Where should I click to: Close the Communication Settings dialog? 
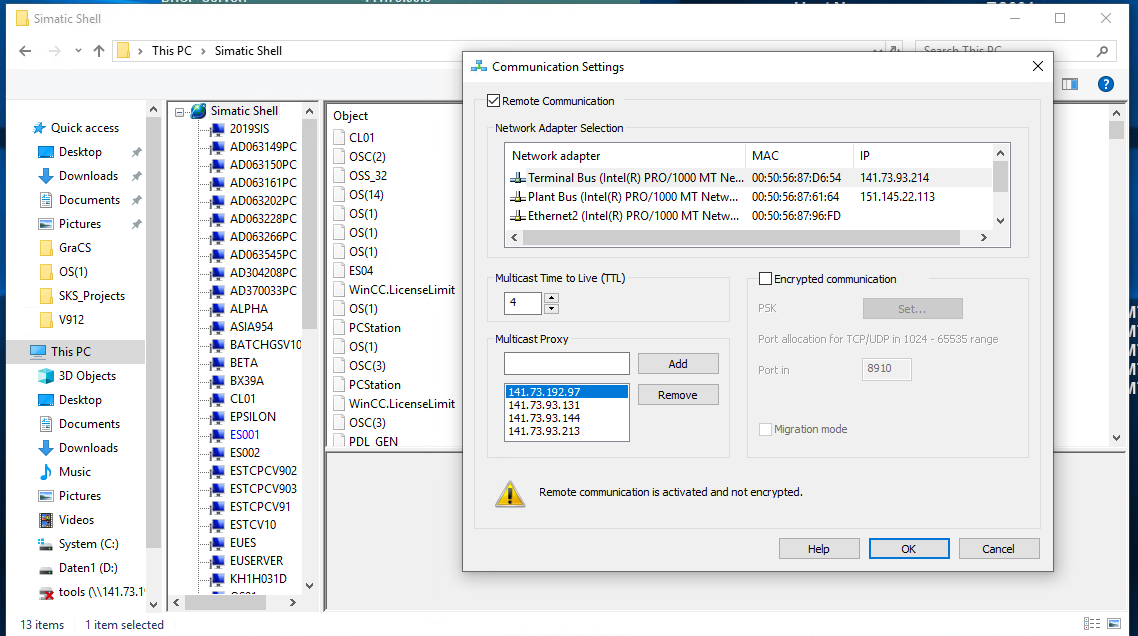pos(1038,66)
